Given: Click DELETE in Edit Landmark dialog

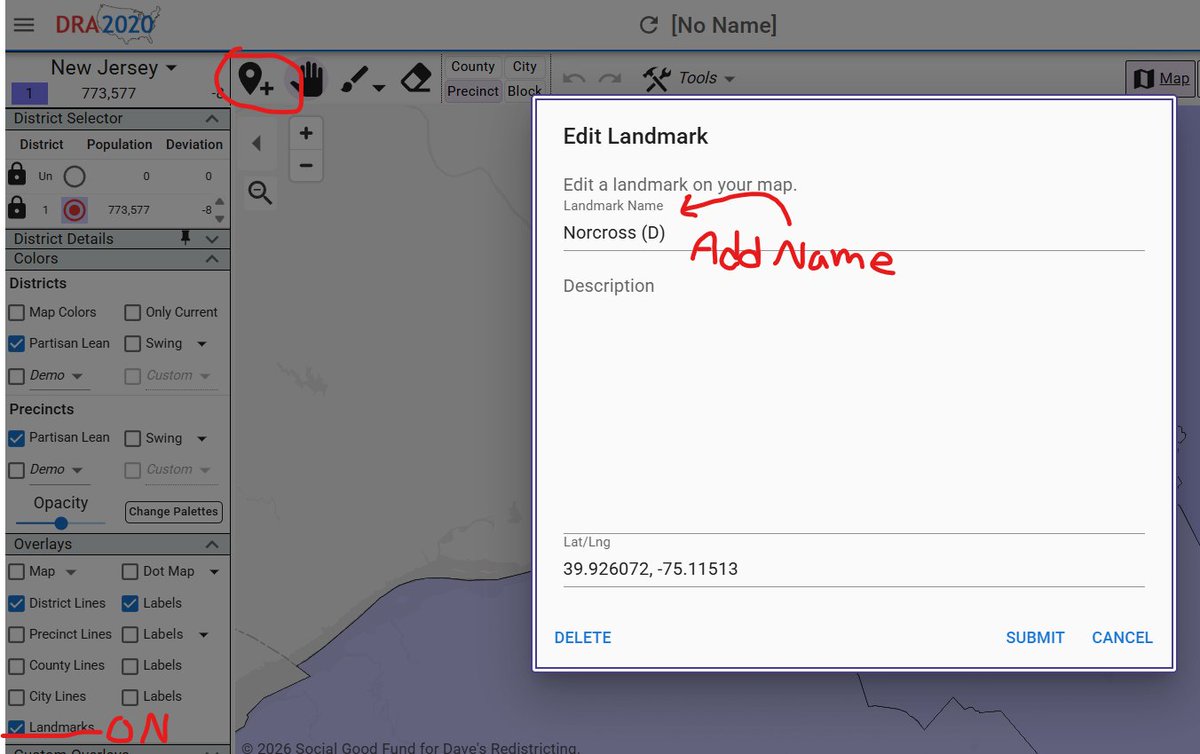Looking at the screenshot, I should tap(583, 638).
